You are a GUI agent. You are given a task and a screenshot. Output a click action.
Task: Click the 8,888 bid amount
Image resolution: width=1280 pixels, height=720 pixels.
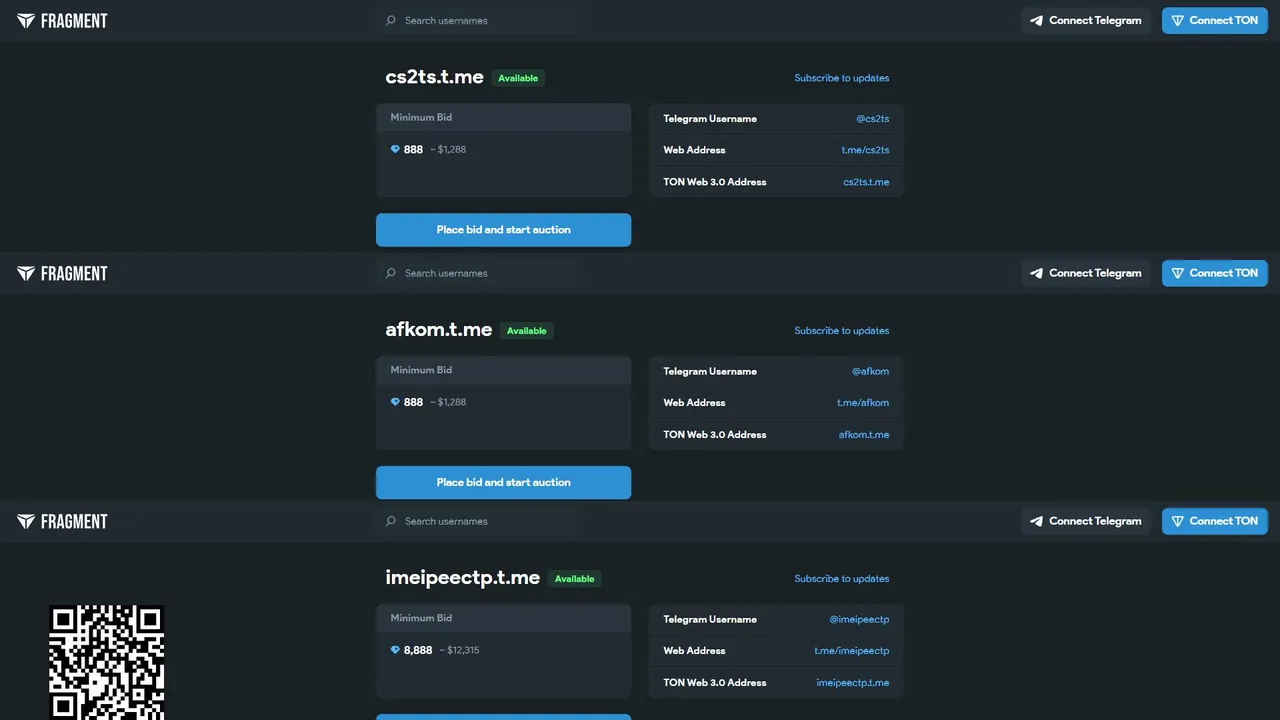click(x=418, y=650)
